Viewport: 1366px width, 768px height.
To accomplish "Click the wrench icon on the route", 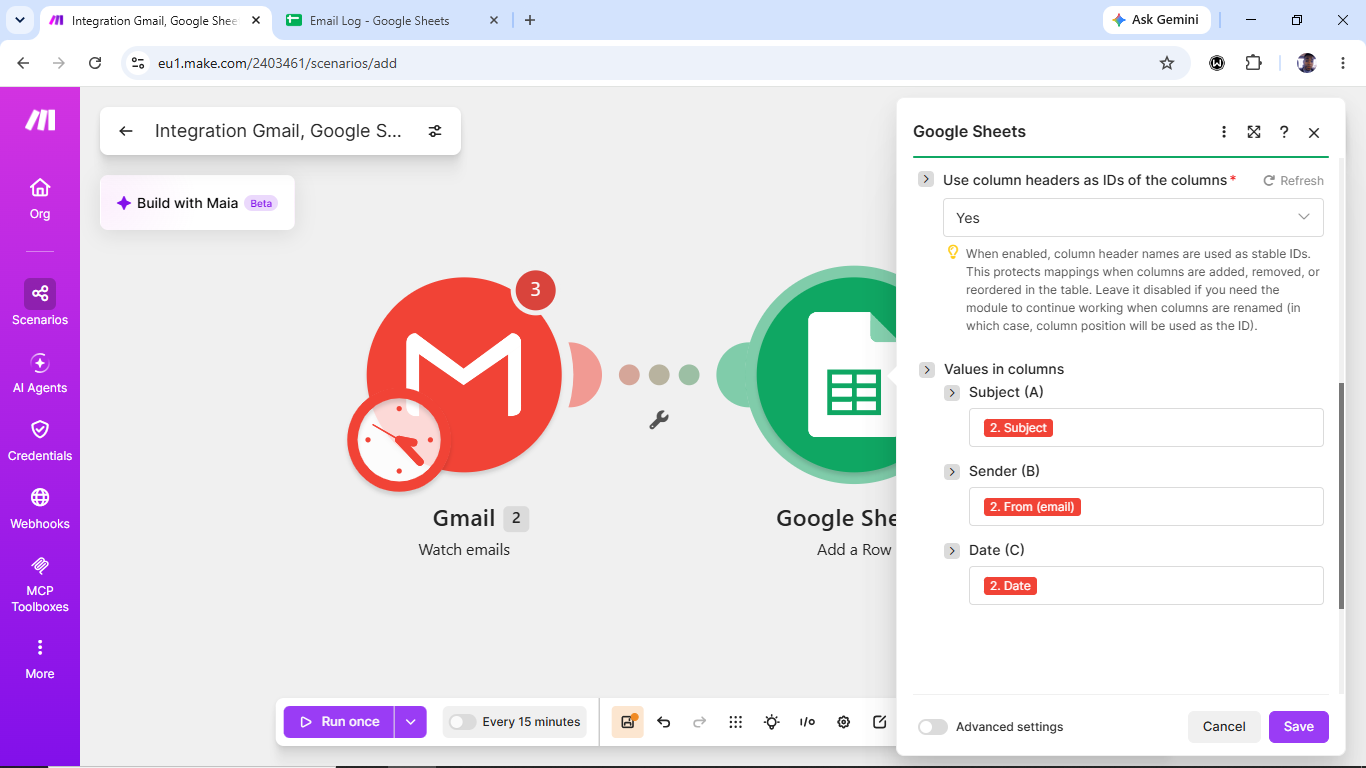I will click(x=659, y=420).
